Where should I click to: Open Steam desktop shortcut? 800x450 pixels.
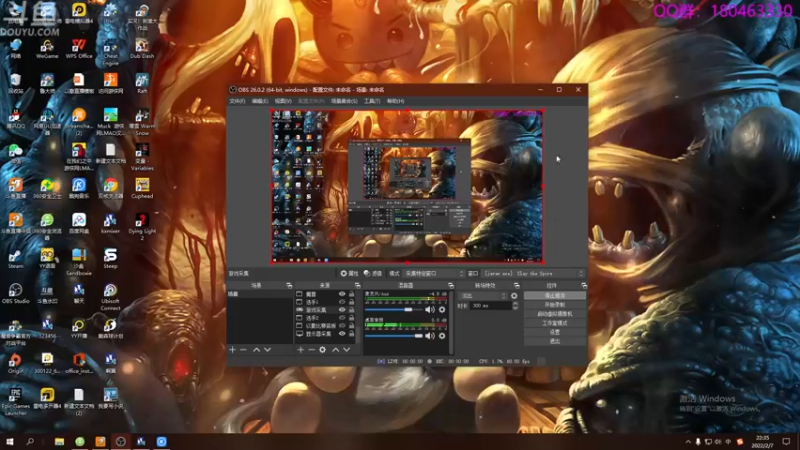point(15,259)
